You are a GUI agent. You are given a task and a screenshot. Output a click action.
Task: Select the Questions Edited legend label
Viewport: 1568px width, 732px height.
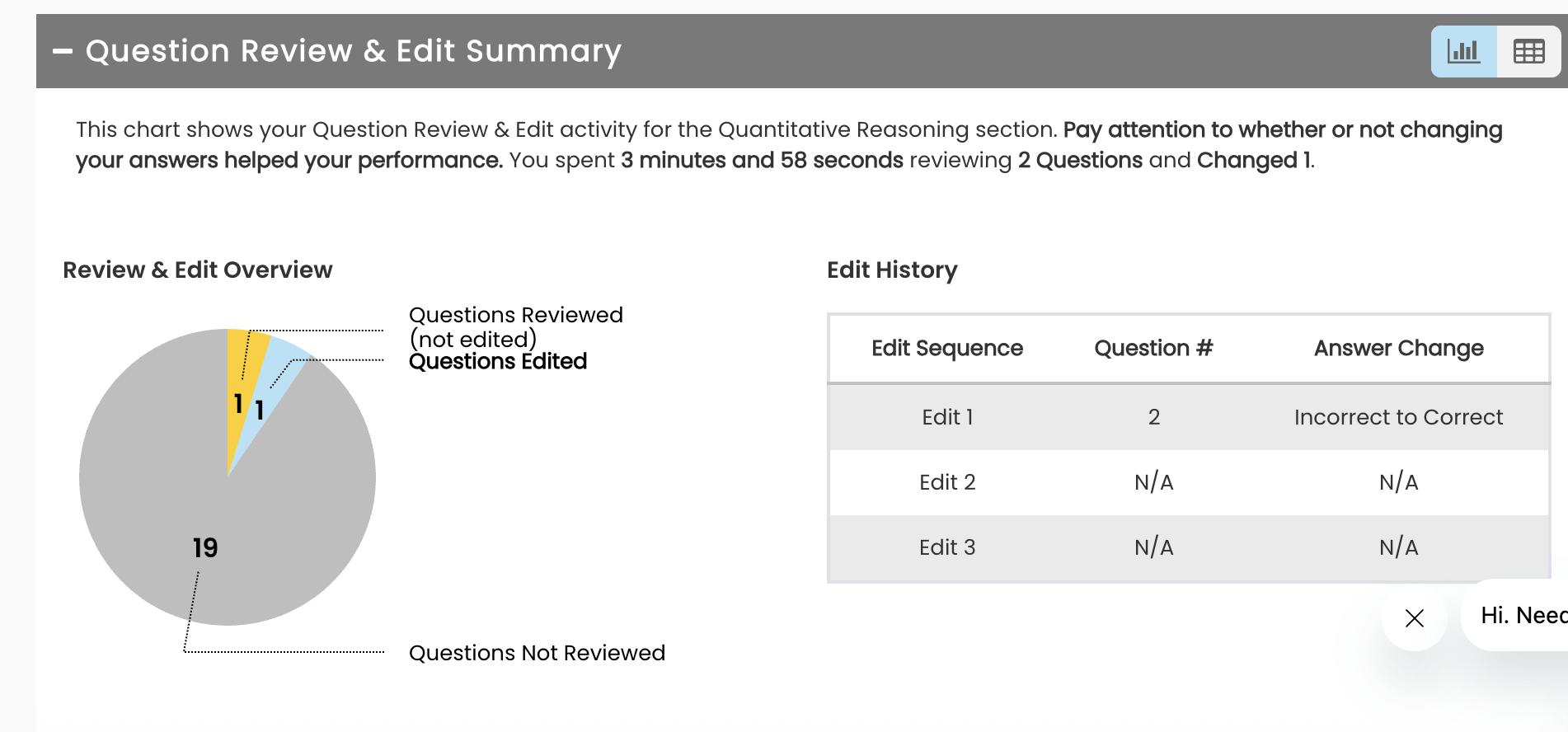click(498, 362)
